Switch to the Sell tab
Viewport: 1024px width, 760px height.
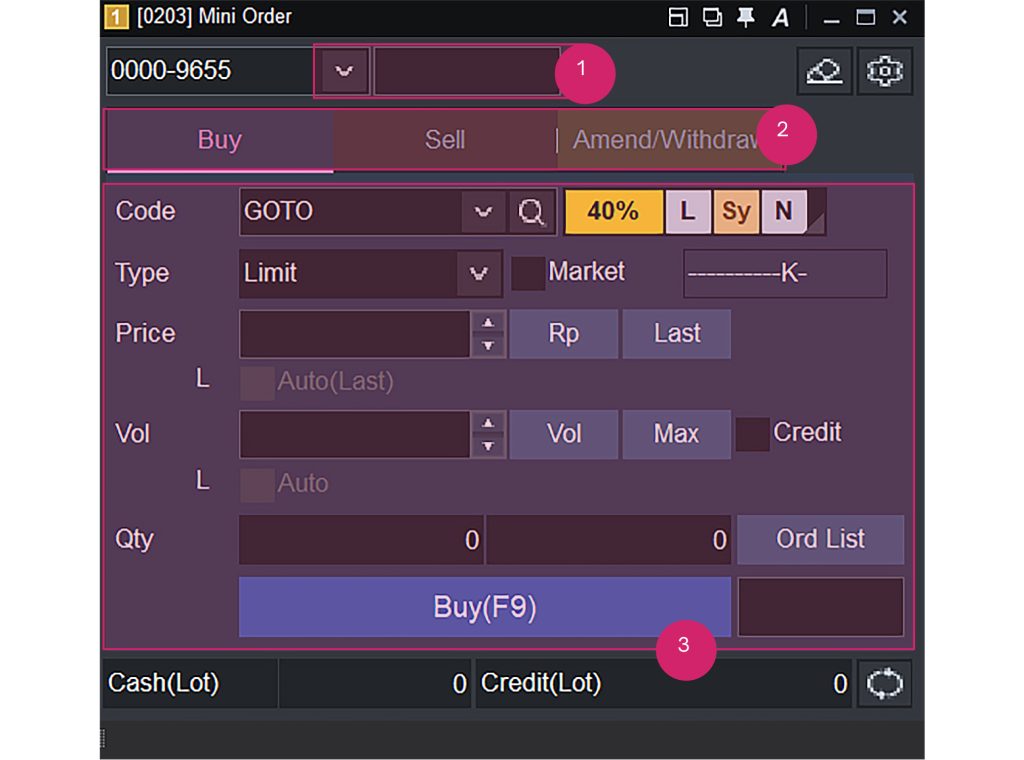[445, 140]
